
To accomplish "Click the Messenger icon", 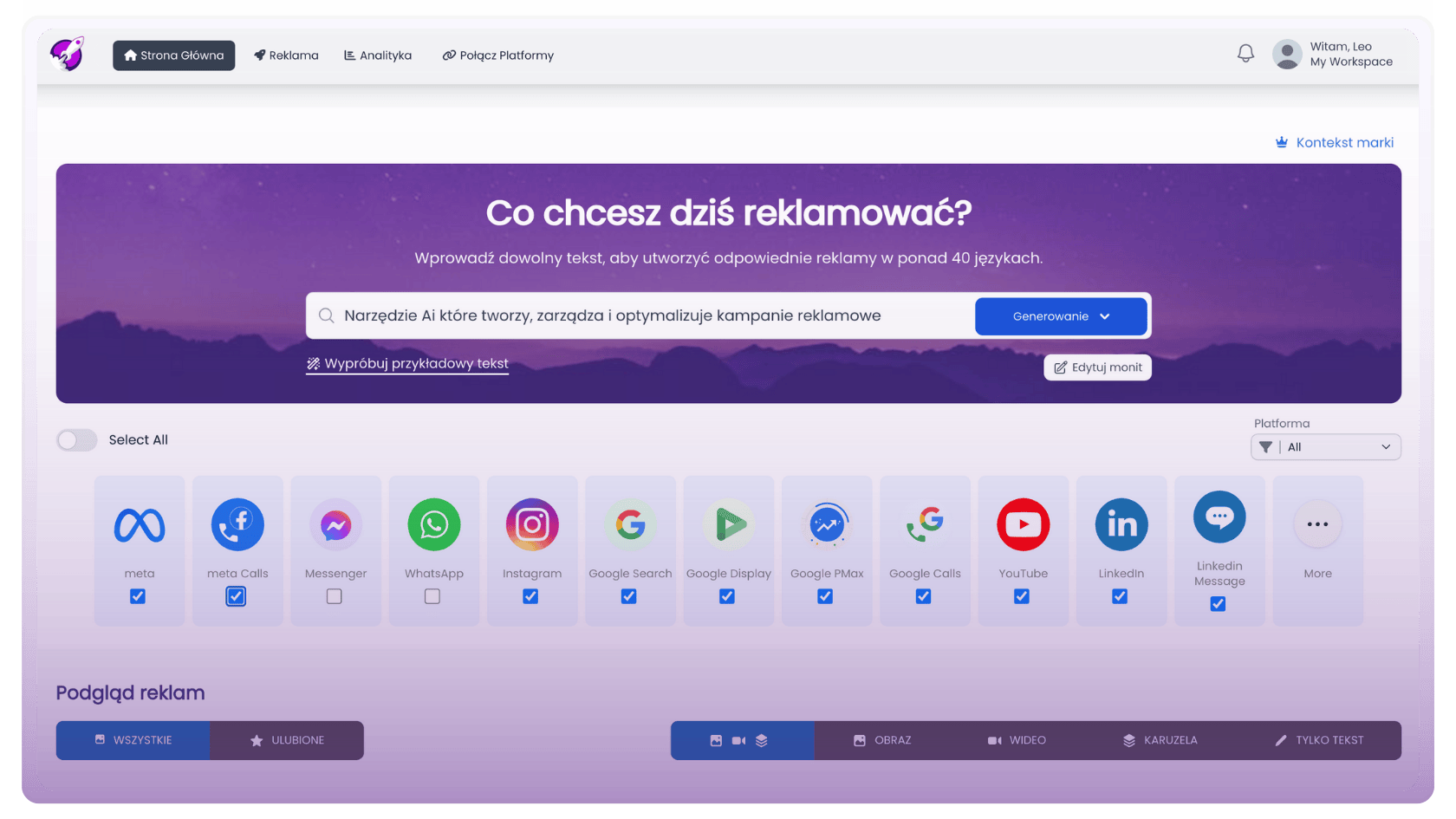I will tap(335, 524).
